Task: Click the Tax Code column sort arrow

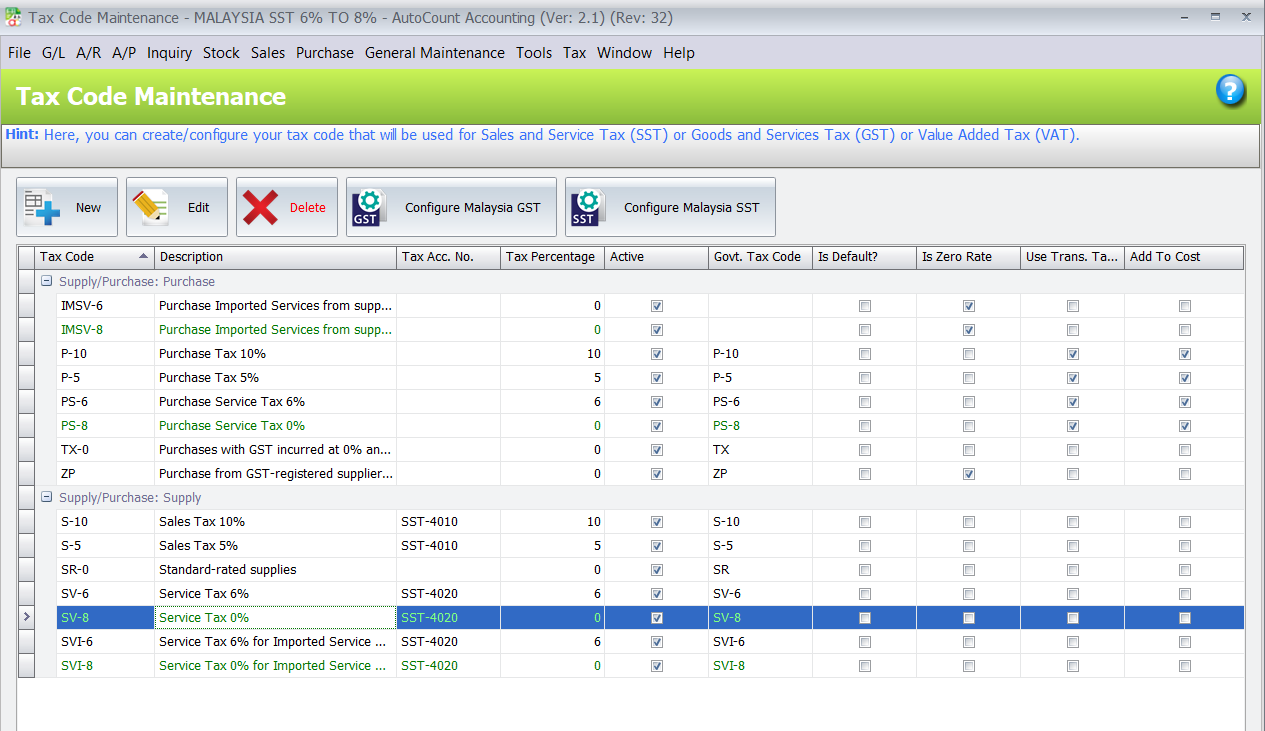Action: click(143, 257)
